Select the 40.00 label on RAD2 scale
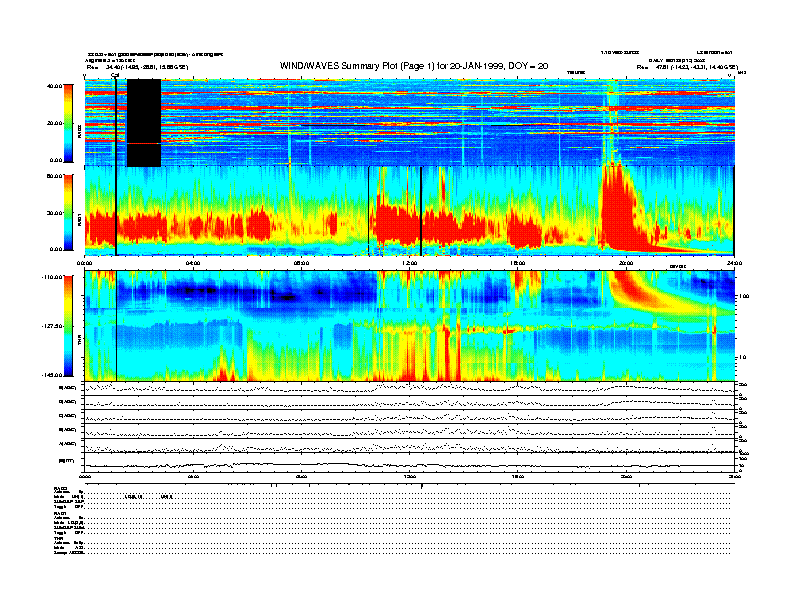Image resolution: width=792 pixels, height=612 pixels. 55,86
